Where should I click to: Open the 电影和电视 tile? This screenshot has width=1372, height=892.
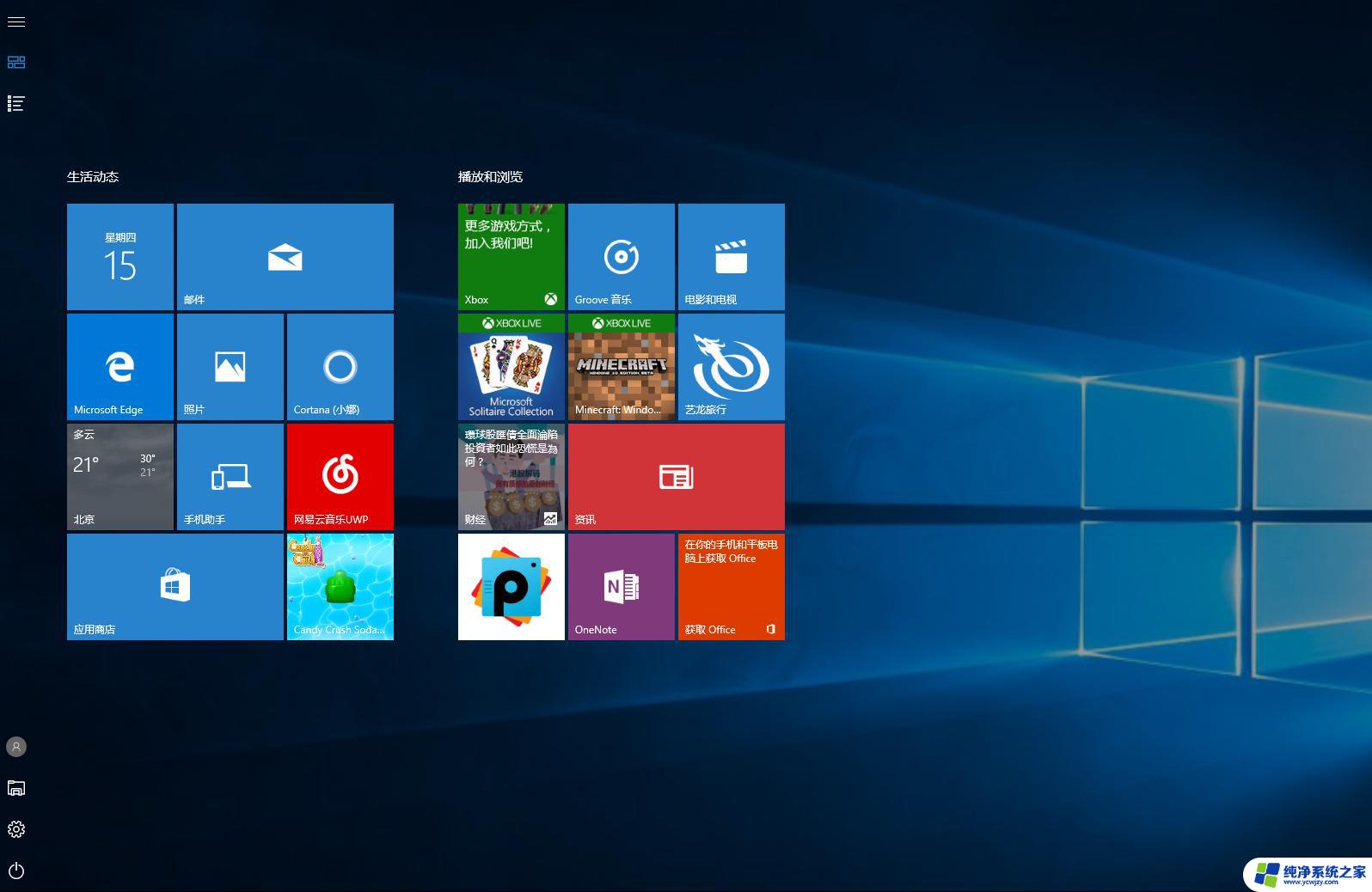point(732,257)
